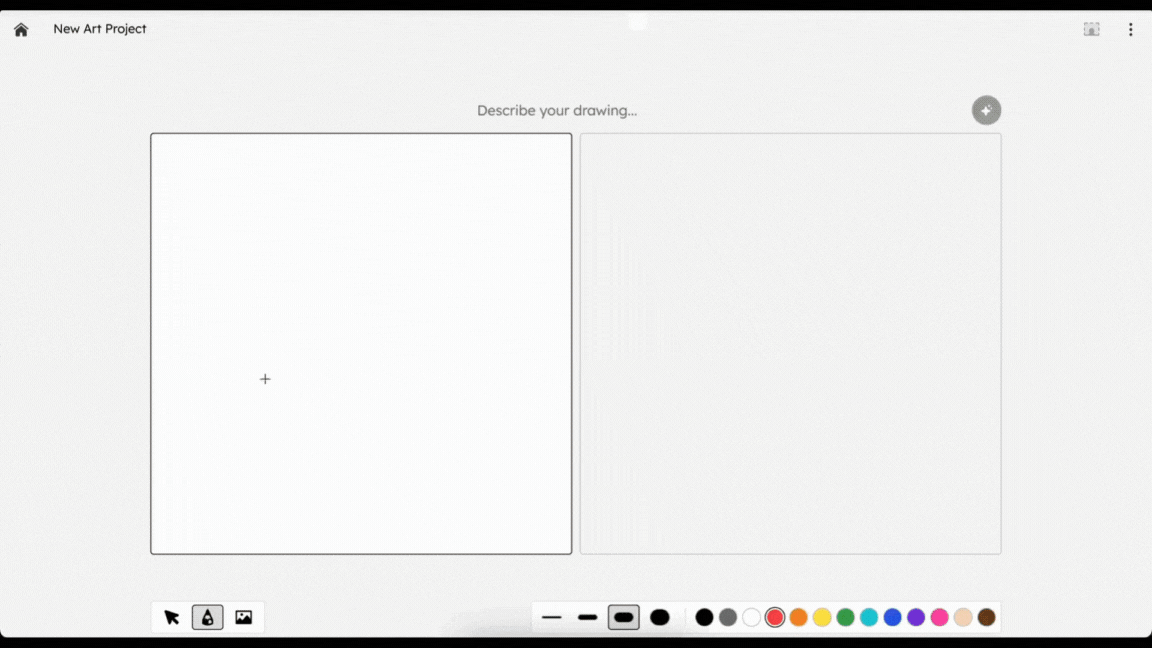
Task: Open the three-dot more options menu
Action: click(x=1130, y=30)
